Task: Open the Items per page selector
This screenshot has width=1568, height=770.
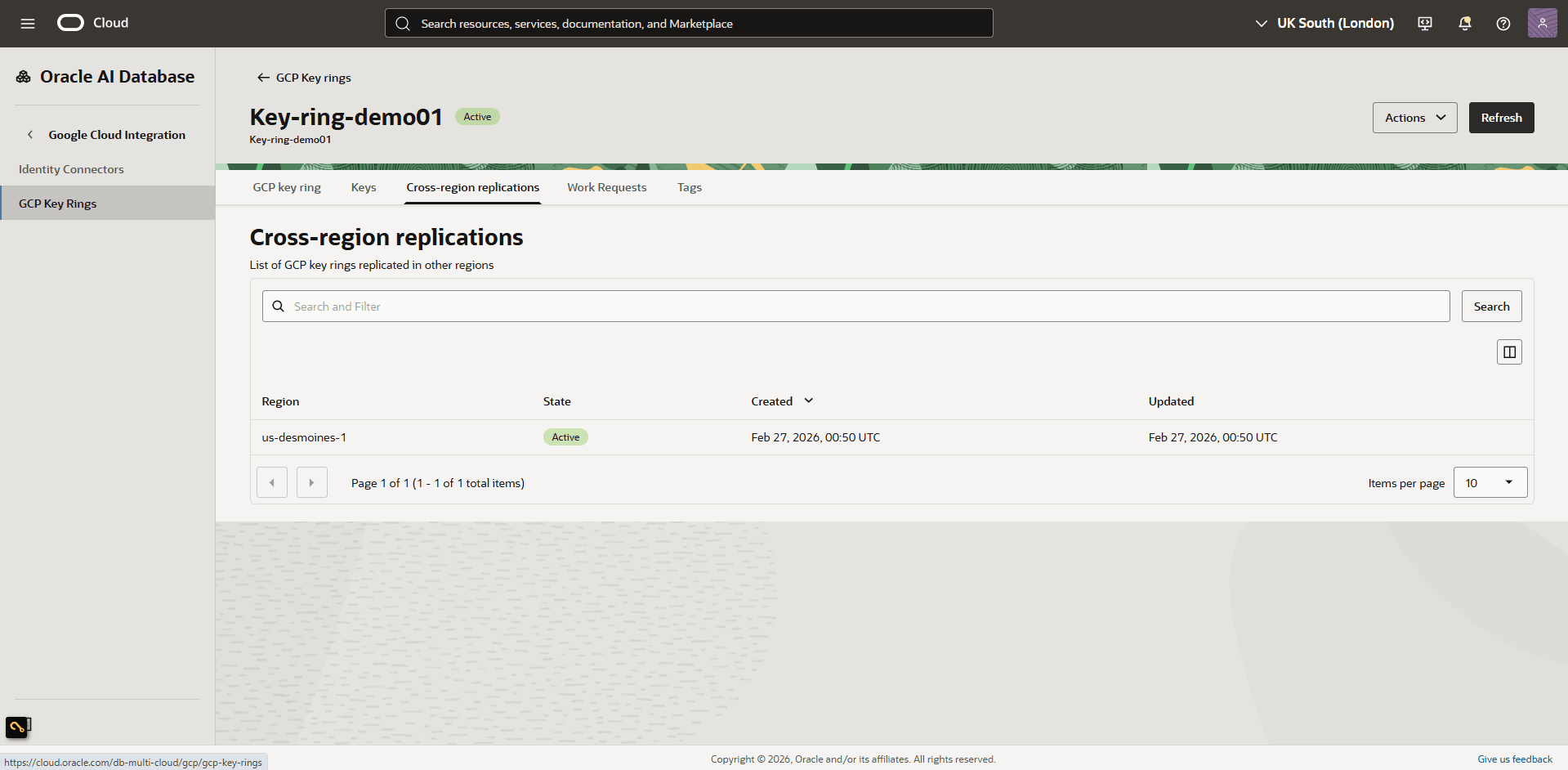Action: coord(1490,482)
